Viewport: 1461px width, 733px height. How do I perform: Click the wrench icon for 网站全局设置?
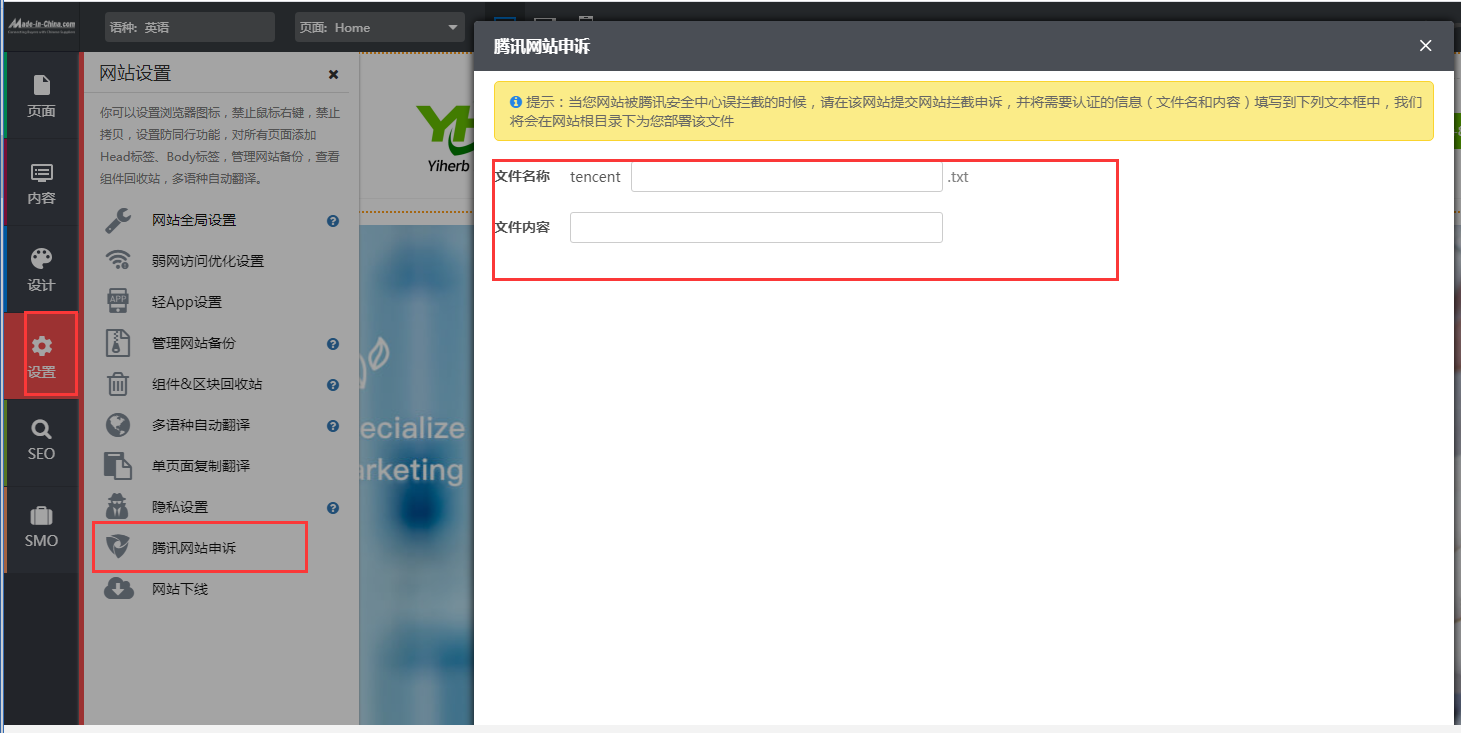(118, 221)
